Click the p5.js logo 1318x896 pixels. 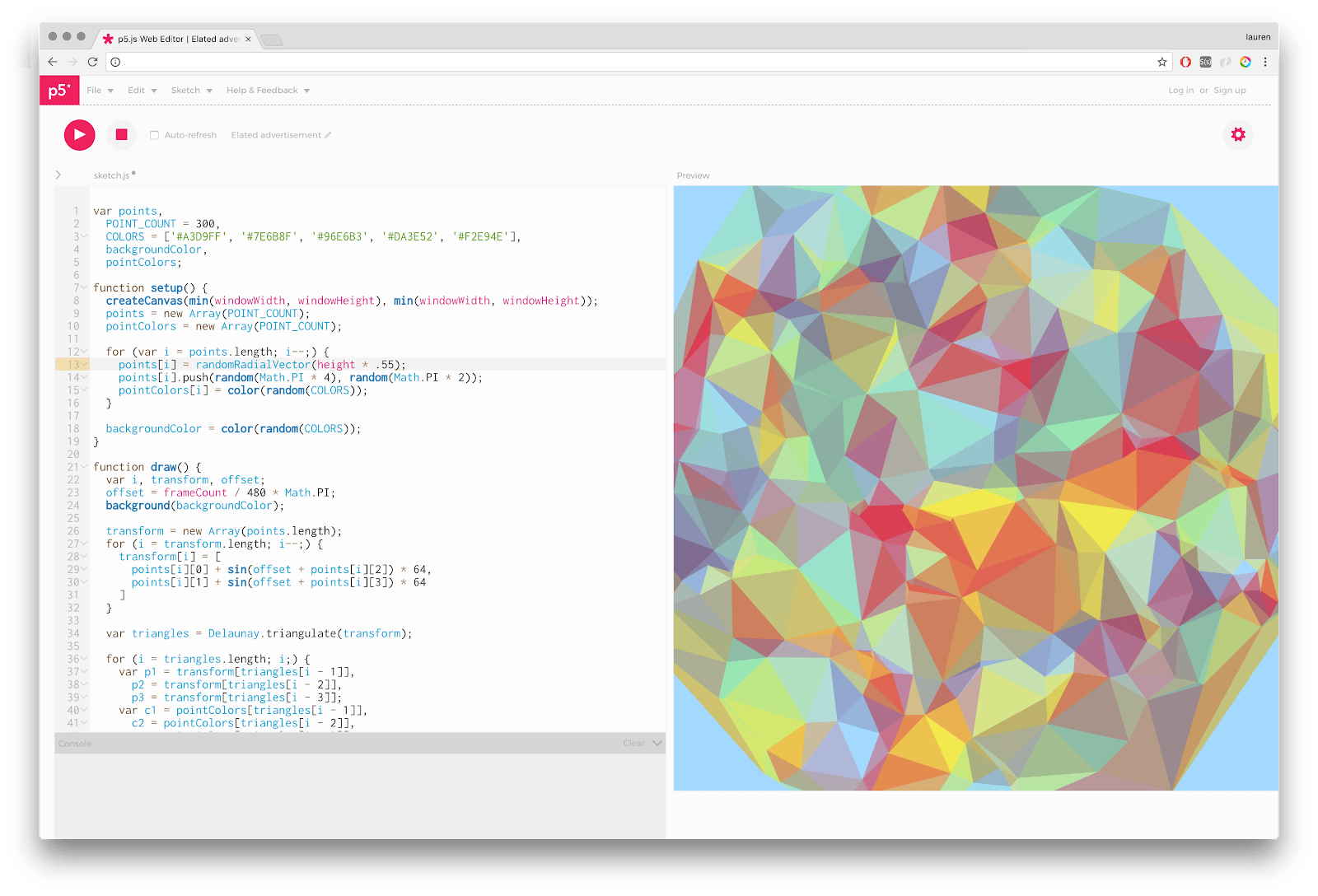[x=58, y=90]
